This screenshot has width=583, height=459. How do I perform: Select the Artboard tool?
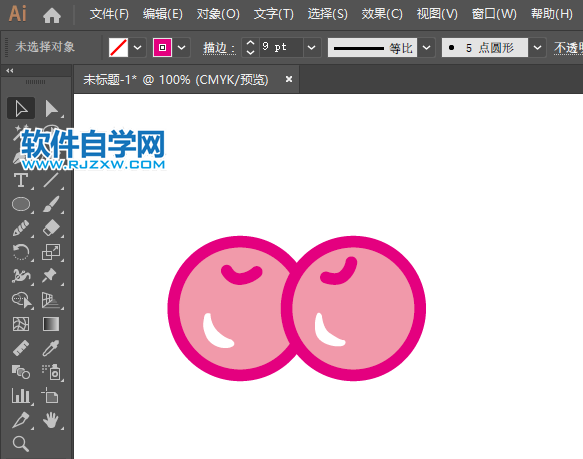click(51, 396)
